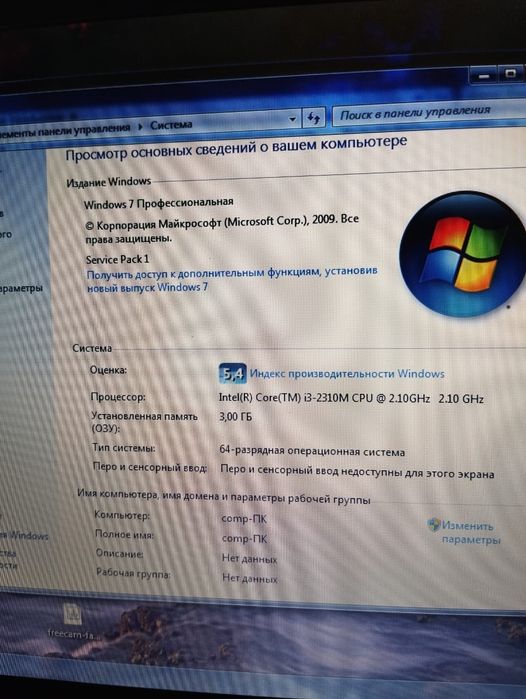526x699 pixels.
Task: Focus the 'Поиск в панели управления' search field
Action: 430,113
